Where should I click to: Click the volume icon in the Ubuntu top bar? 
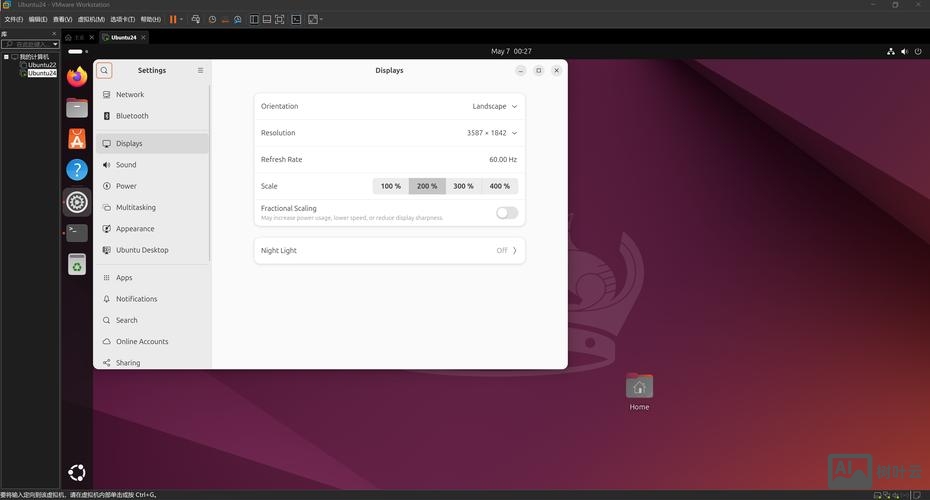(x=904, y=52)
